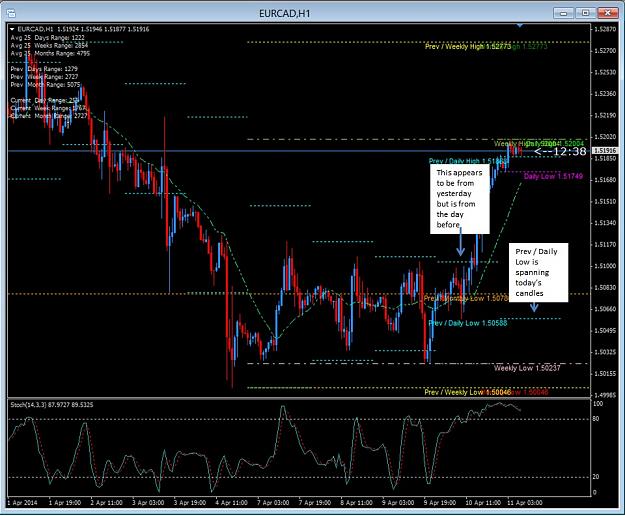This screenshot has height=516, width=625.
Task: Click the 'Prev / Weekly High 1.52773' label
Action: click(x=468, y=47)
